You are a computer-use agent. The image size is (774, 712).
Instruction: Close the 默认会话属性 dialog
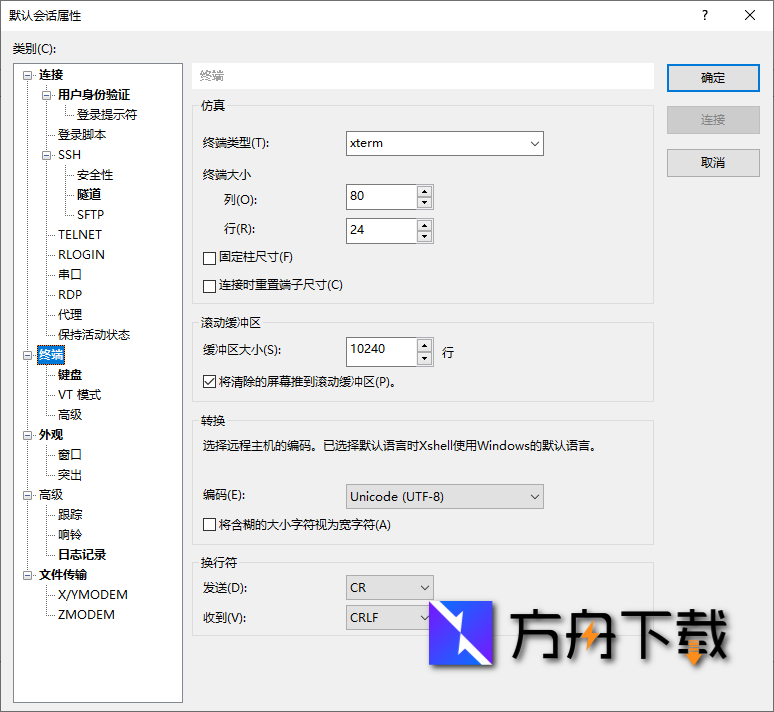[750, 15]
